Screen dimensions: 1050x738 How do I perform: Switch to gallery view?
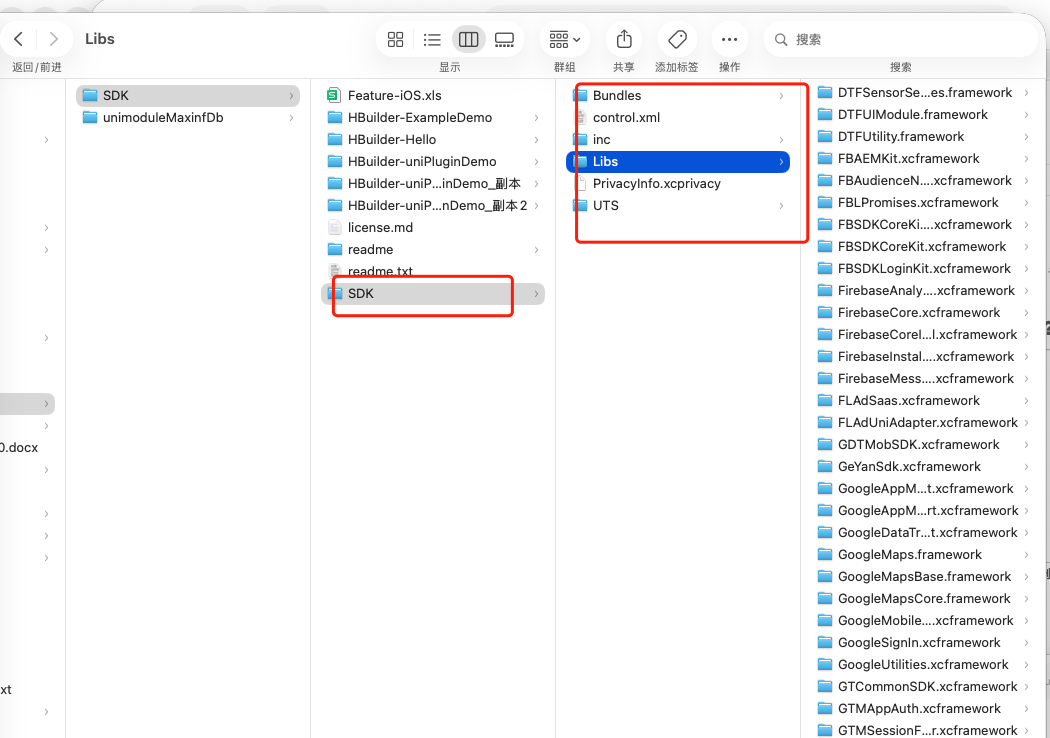click(505, 39)
